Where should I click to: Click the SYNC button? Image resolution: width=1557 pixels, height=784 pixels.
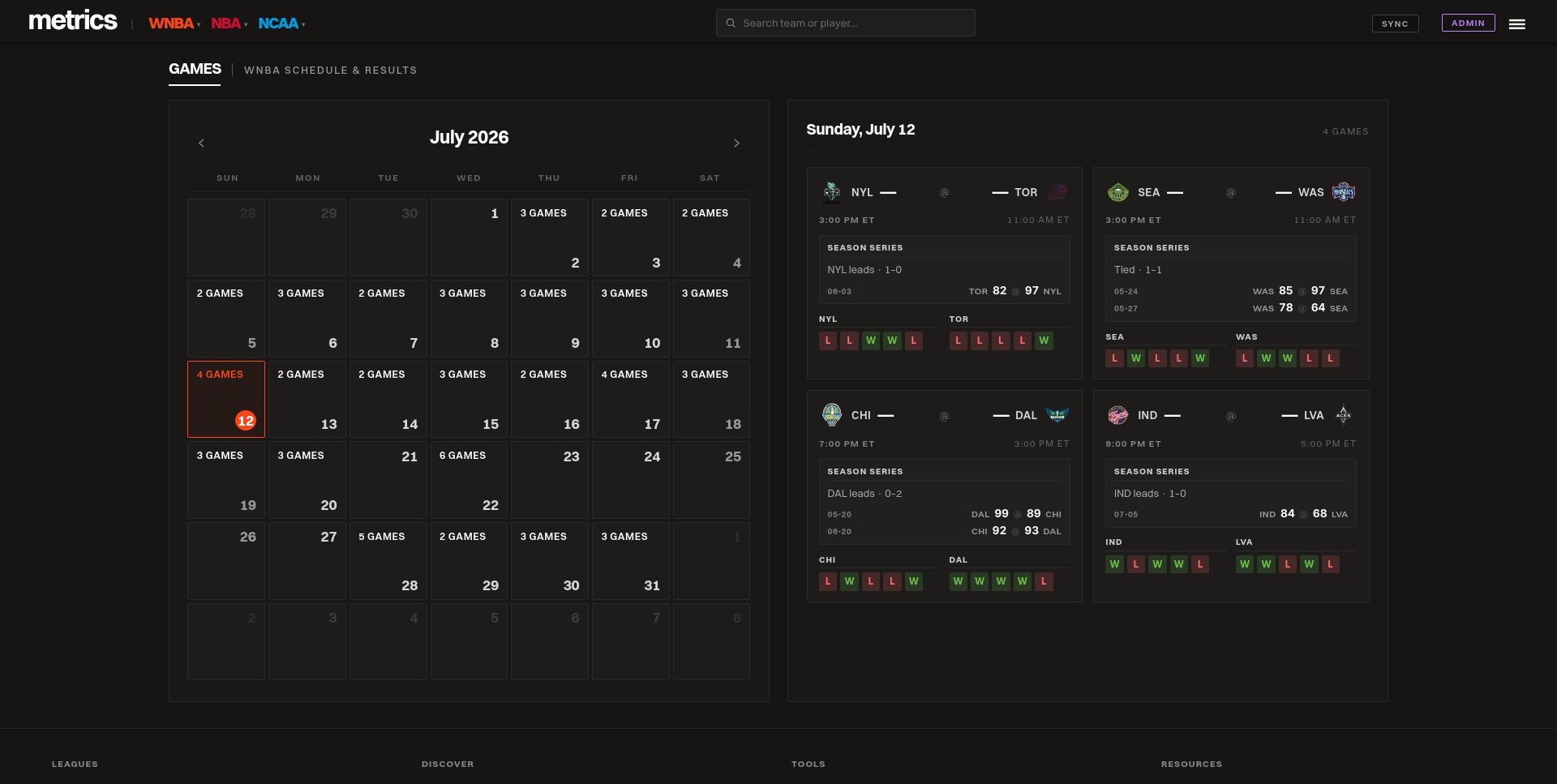[x=1395, y=24]
